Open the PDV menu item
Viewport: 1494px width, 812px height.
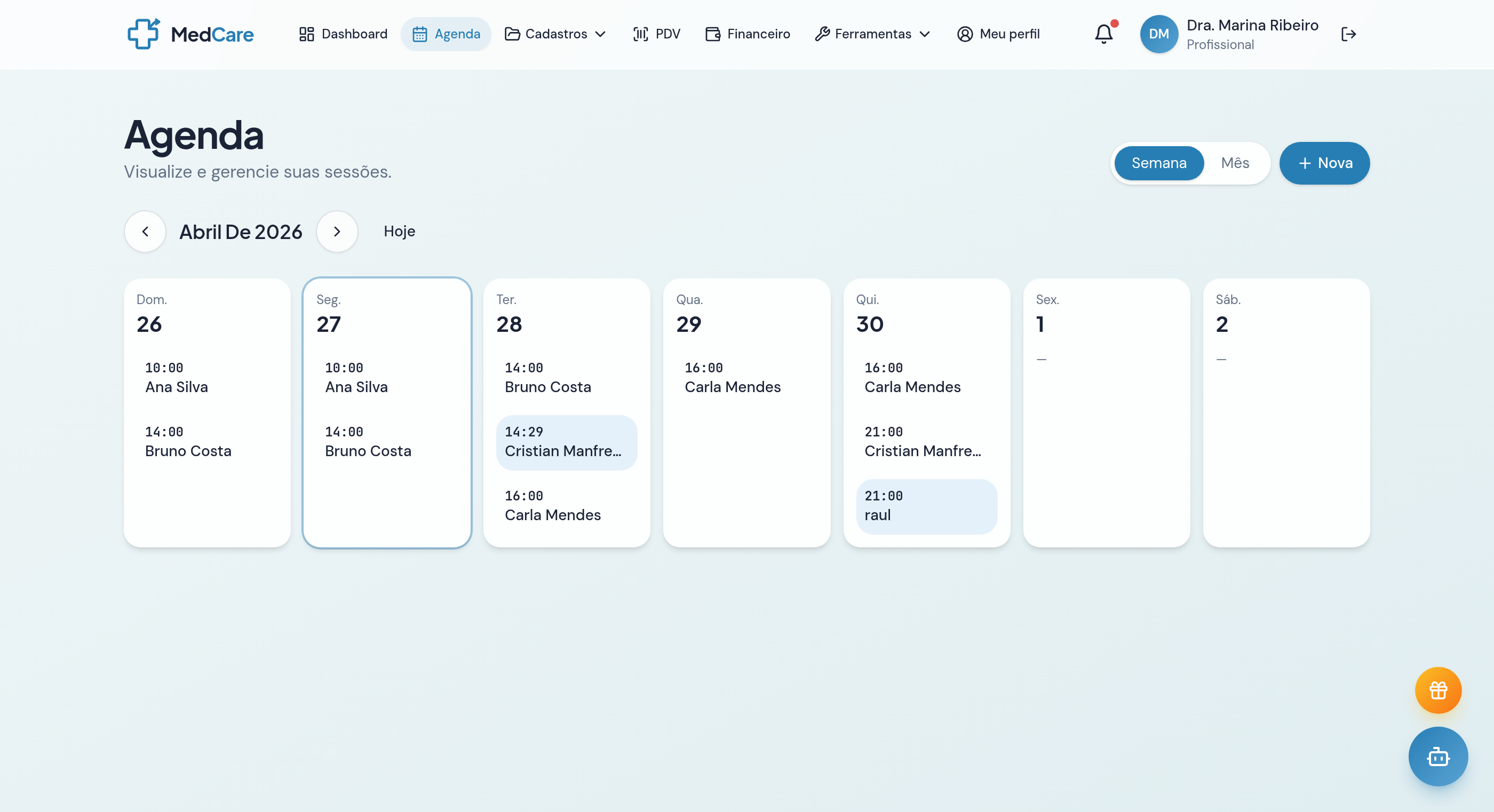click(656, 34)
